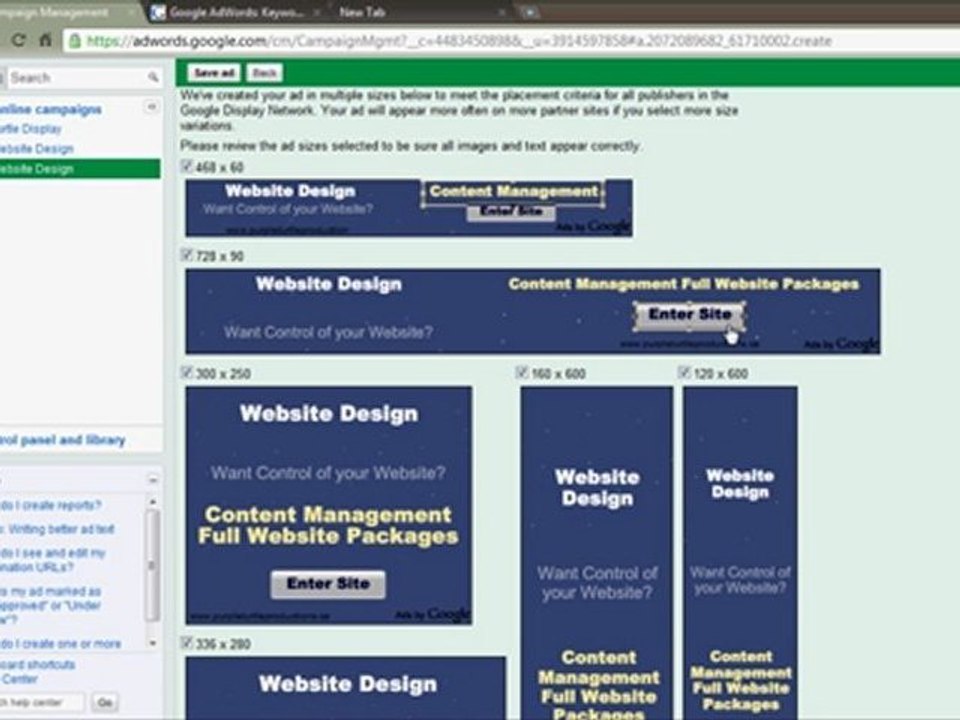The image size is (960, 720).
Task: Select the unhighlighted Website Design campaign
Action: 37,149
